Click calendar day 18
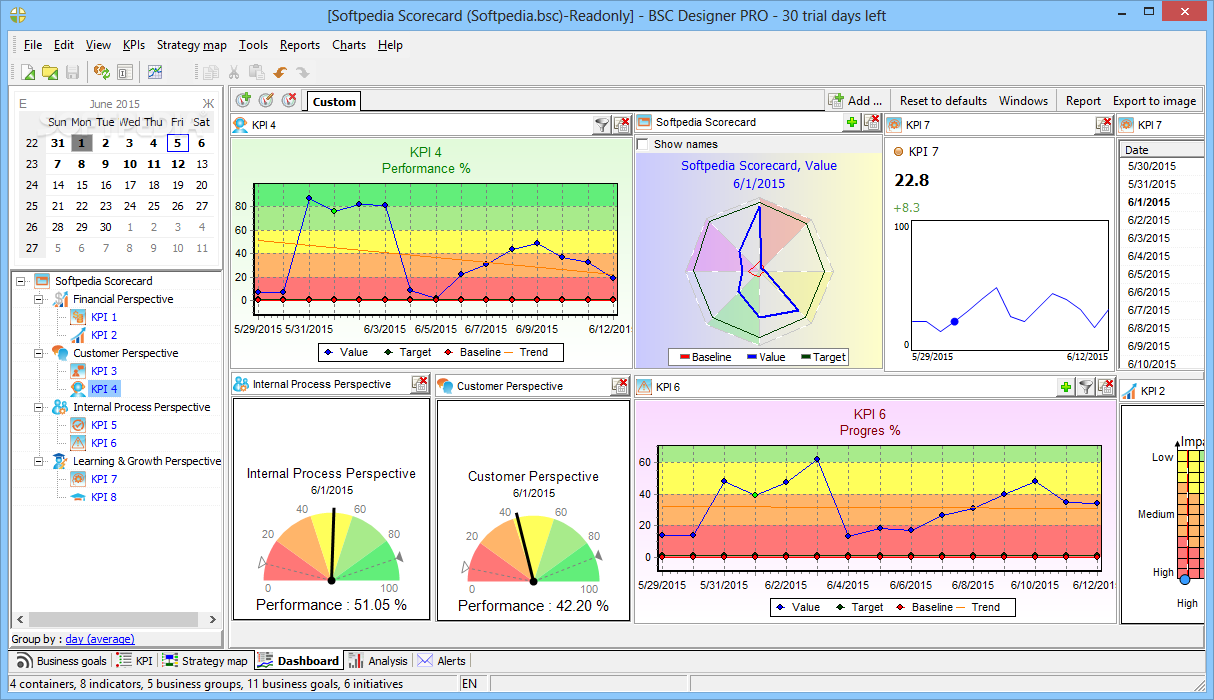 coord(154,185)
